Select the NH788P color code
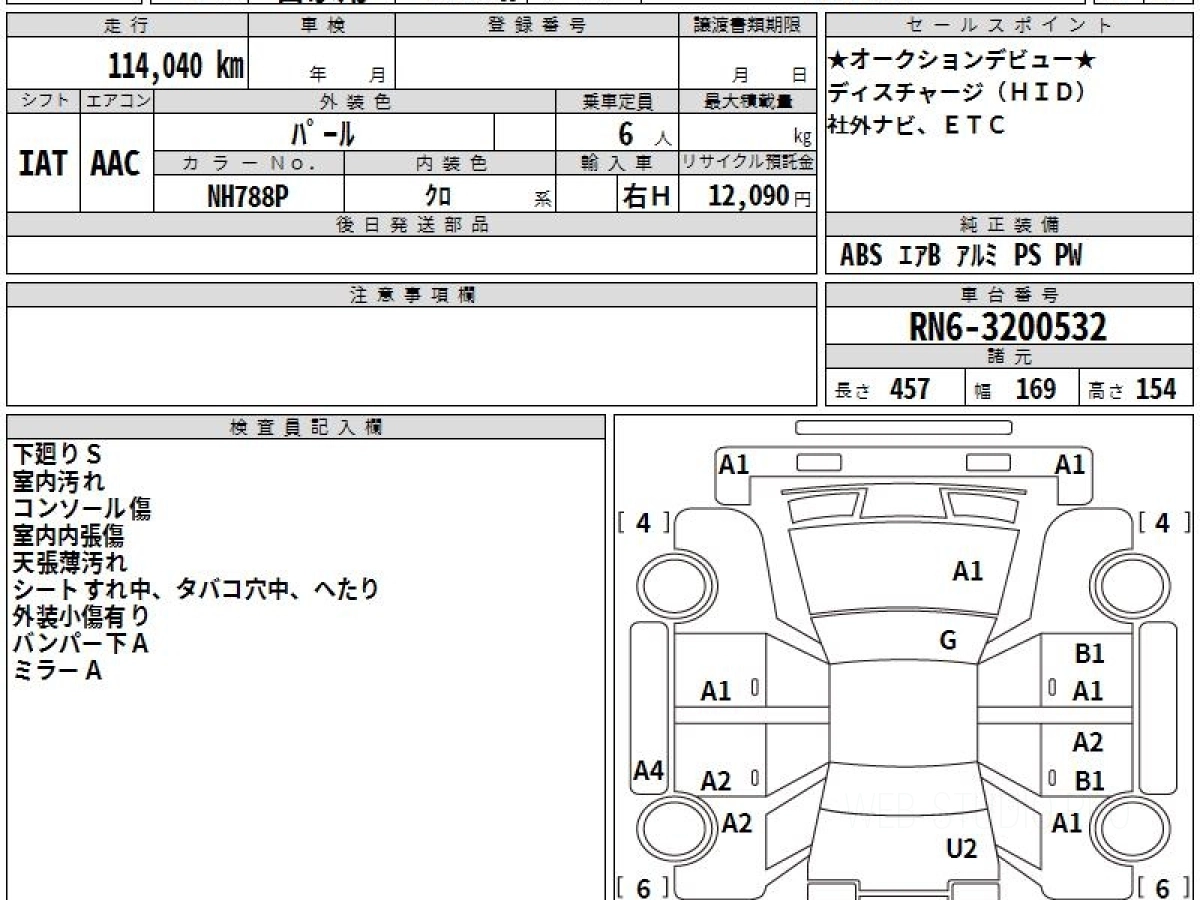The height and width of the screenshot is (900, 1200). 248,196
